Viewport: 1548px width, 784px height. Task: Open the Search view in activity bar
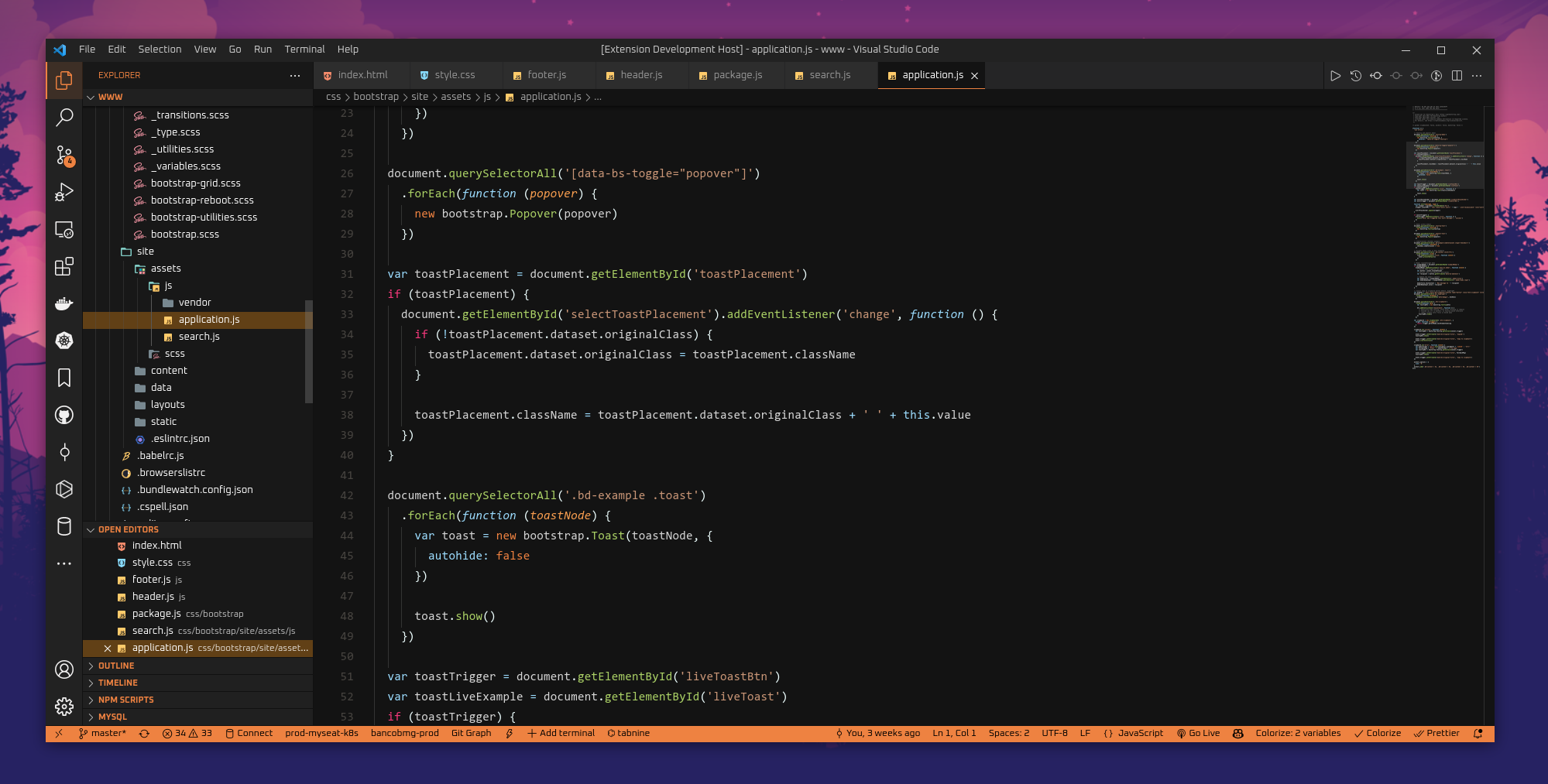click(64, 118)
